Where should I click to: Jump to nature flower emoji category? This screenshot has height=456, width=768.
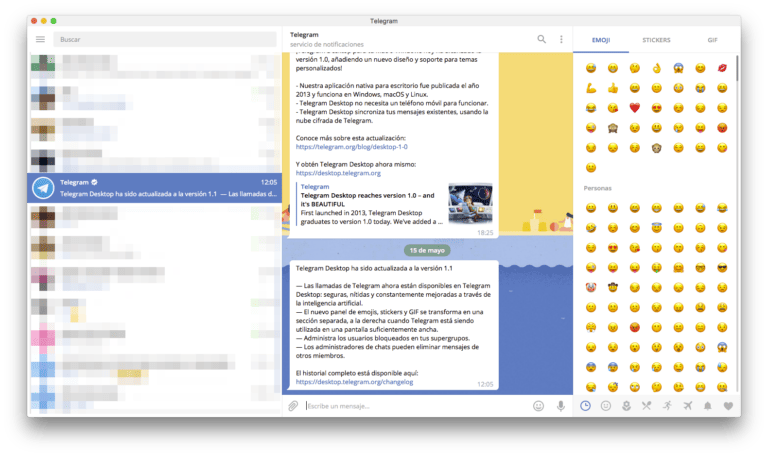626,406
